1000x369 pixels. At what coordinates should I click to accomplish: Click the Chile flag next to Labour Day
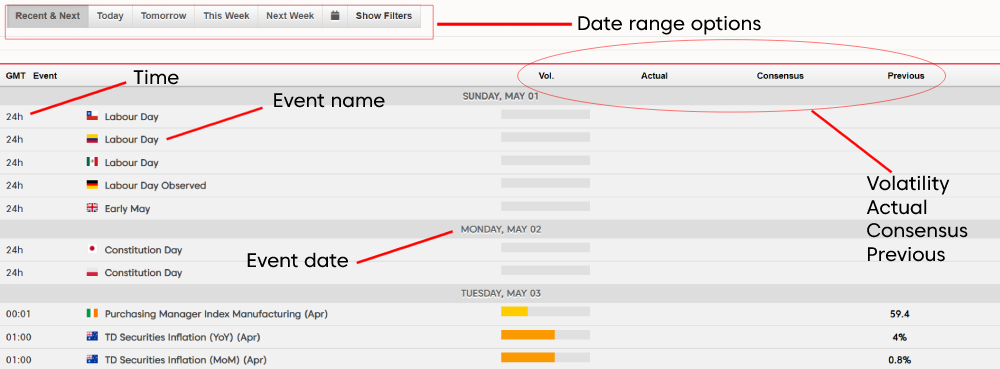coord(92,117)
